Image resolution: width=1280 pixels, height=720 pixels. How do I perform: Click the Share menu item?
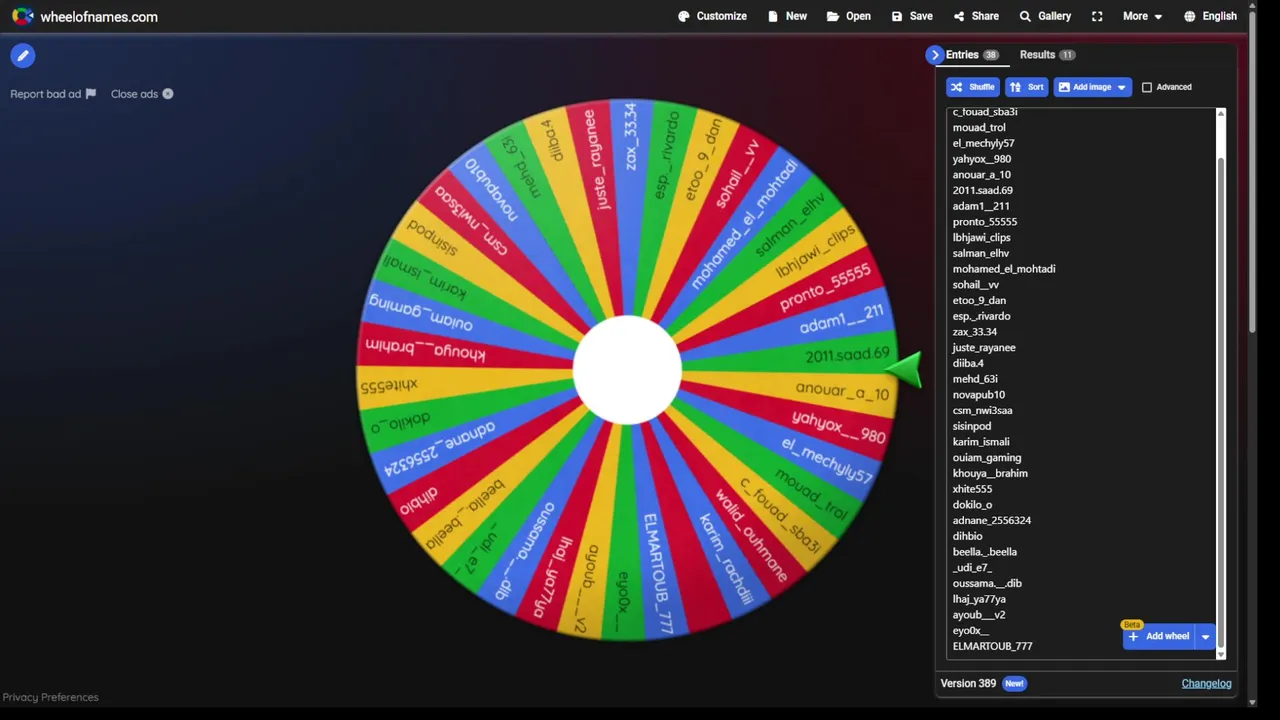tap(976, 16)
